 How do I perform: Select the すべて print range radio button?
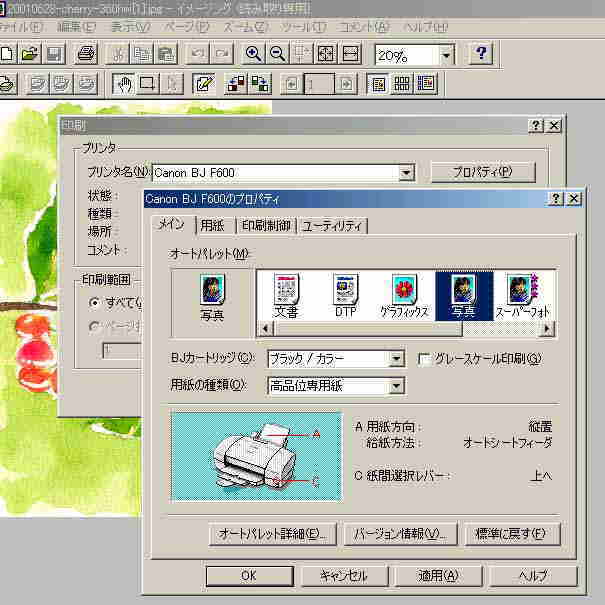[95, 302]
